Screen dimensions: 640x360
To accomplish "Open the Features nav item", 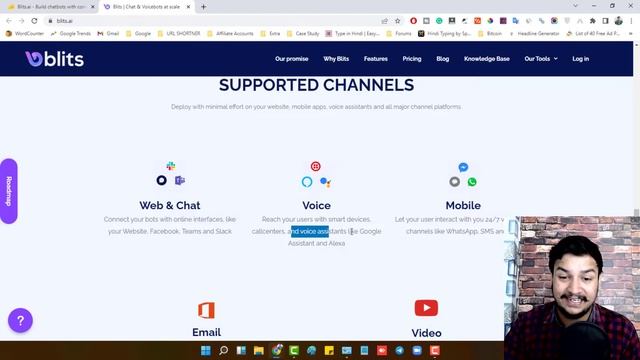I will [376, 59].
